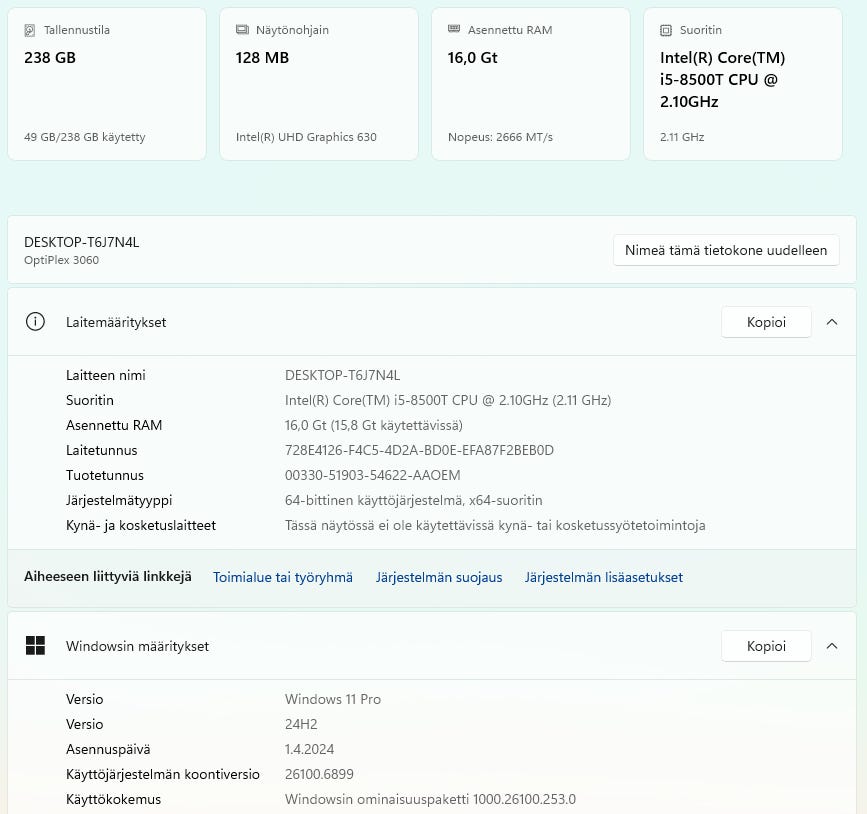Select the Windows 11 Pro version value
This screenshot has height=814, width=867.
click(x=333, y=699)
